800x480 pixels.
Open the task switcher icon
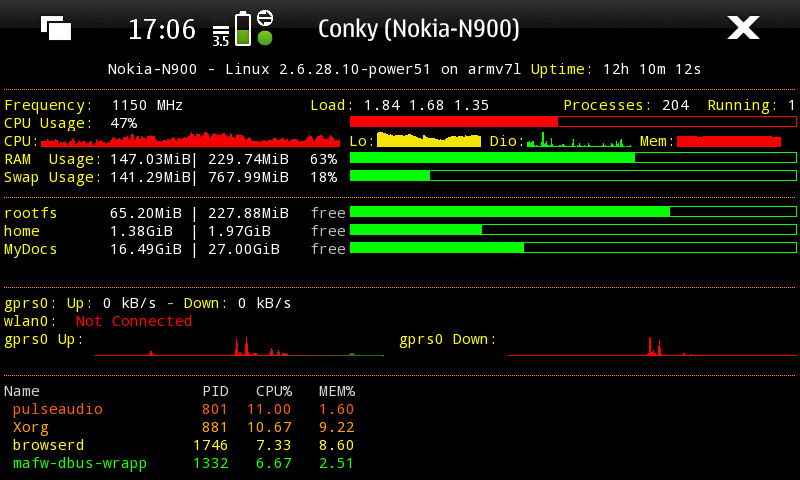pyautogui.click(x=56, y=28)
